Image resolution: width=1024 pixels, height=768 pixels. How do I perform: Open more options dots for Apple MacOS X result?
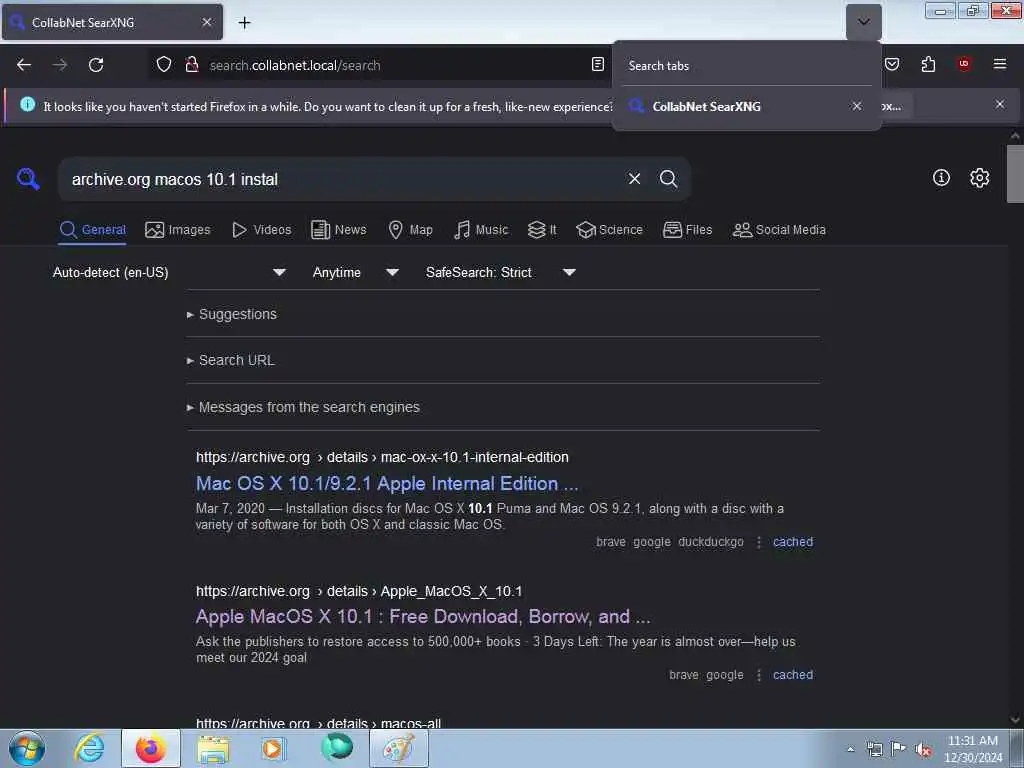click(759, 675)
